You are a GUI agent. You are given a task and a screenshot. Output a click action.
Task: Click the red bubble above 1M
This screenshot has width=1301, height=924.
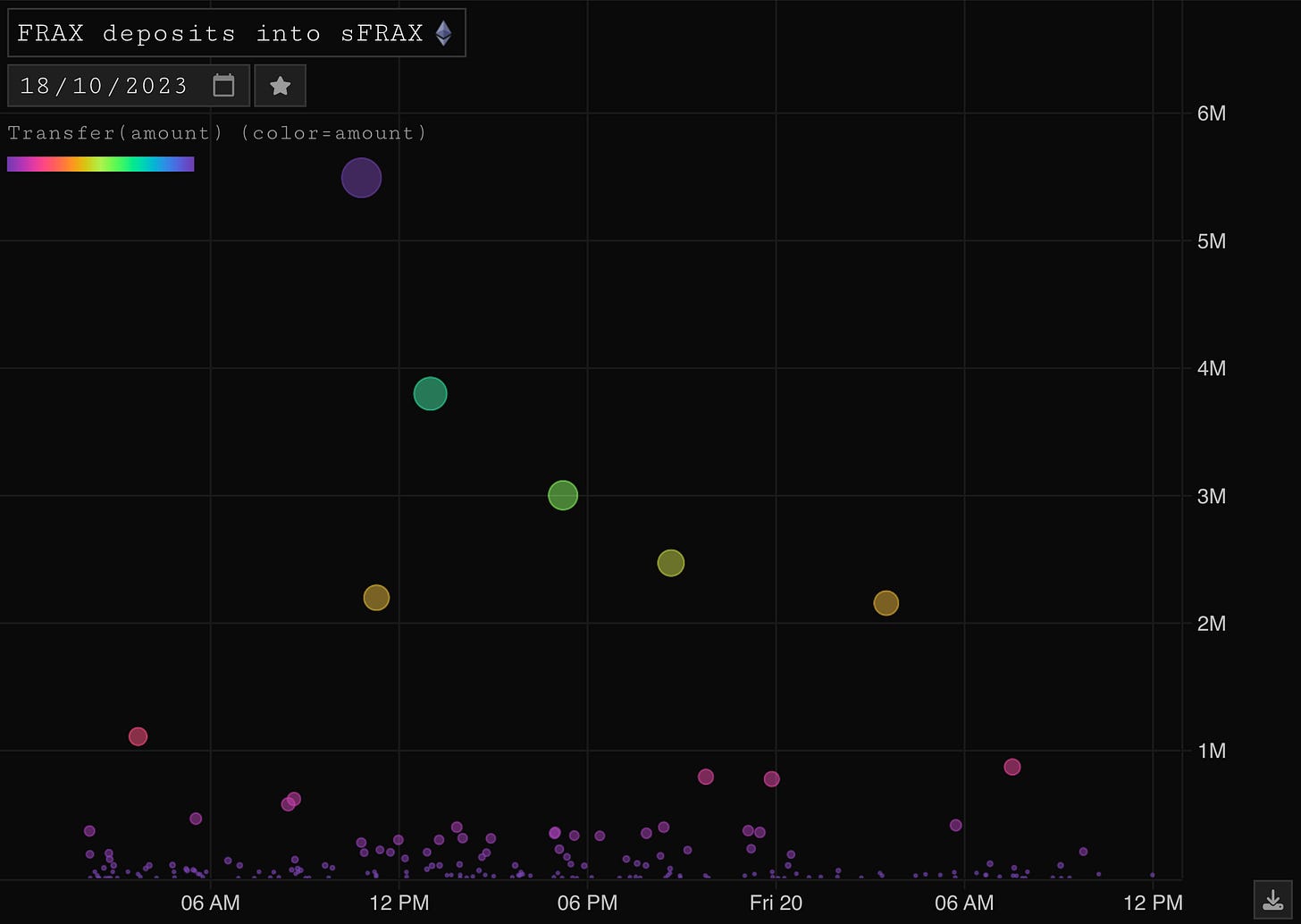[x=138, y=736]
